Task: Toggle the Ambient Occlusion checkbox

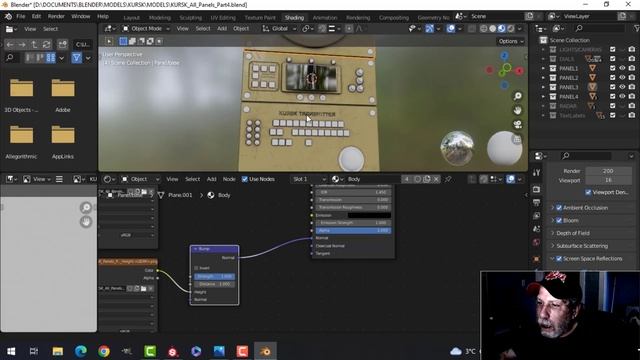Action: 559,208
